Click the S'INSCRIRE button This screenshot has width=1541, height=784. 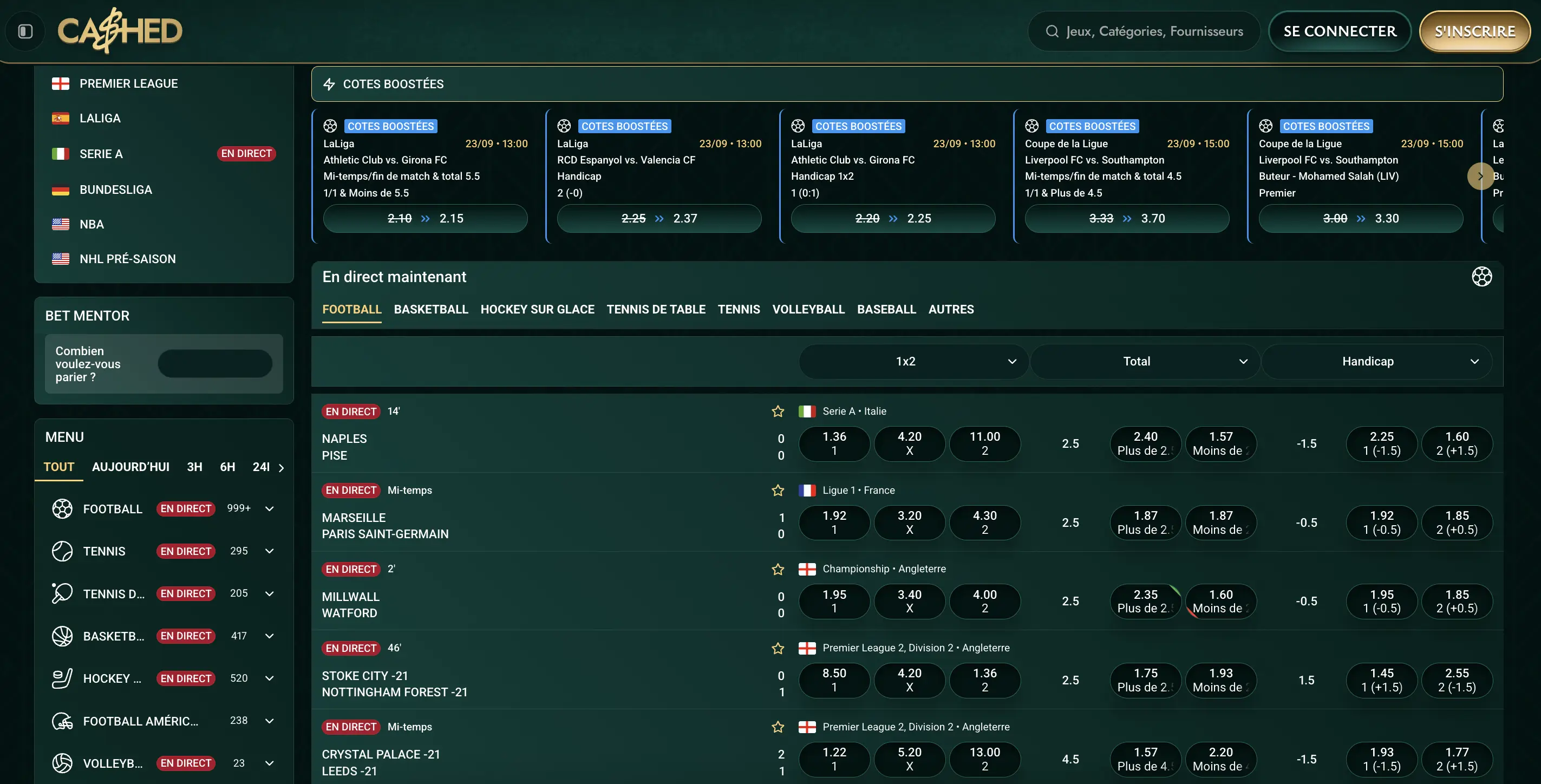[x=1474, y=31]
